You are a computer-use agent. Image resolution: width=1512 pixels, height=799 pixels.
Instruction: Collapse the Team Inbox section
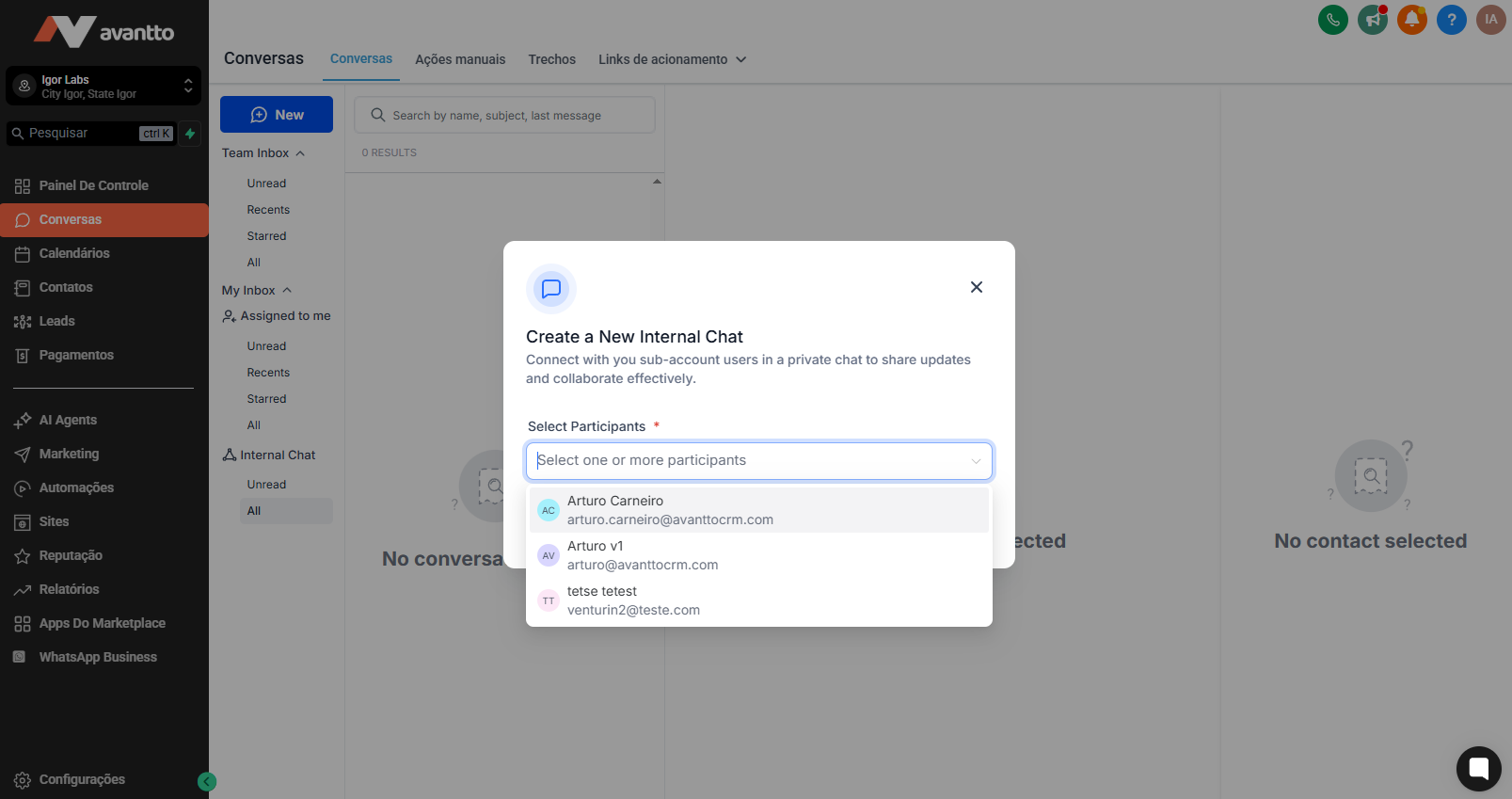pos(263,153)
